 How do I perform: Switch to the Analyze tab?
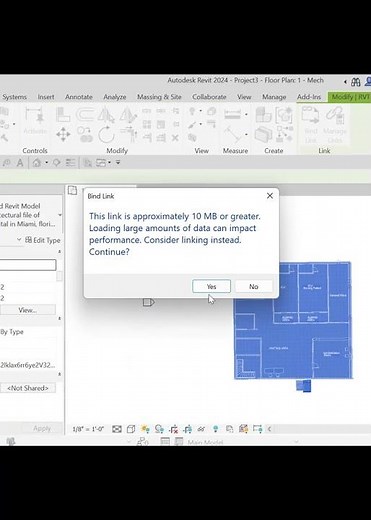coord(115,97)
